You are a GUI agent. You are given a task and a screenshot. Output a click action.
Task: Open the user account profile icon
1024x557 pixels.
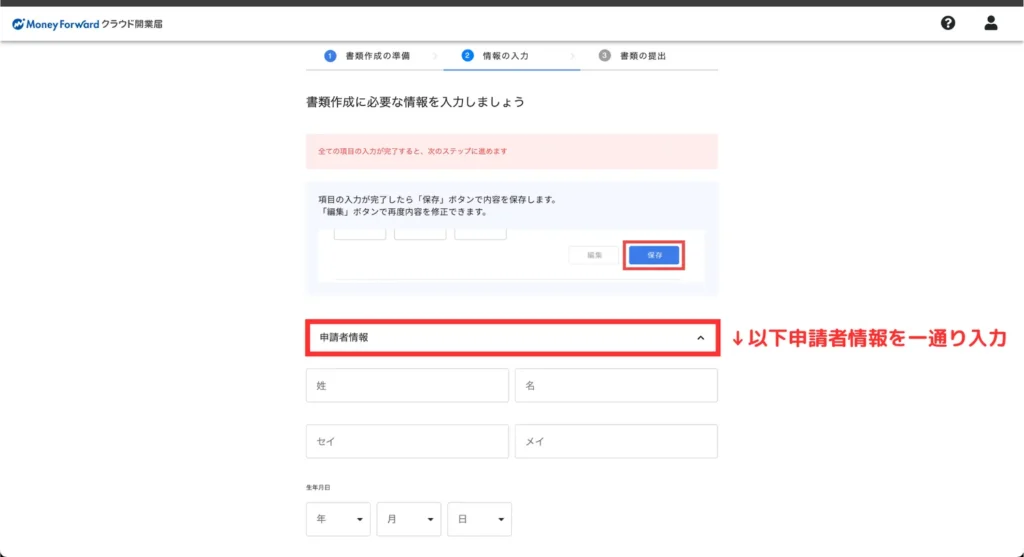coord(991,23)
